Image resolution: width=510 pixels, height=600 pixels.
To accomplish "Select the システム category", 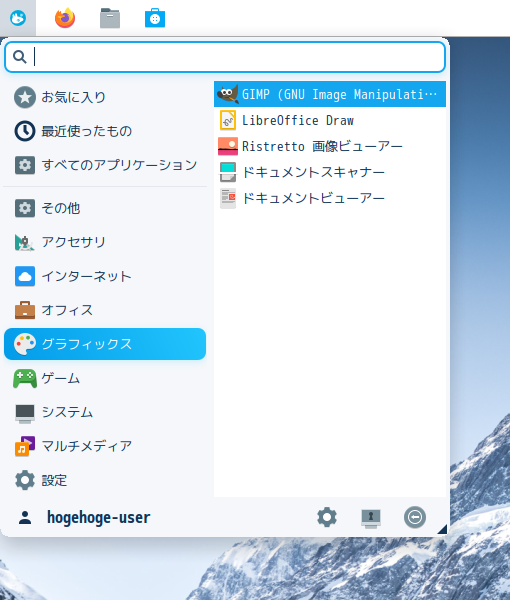I will click(105, 412).
